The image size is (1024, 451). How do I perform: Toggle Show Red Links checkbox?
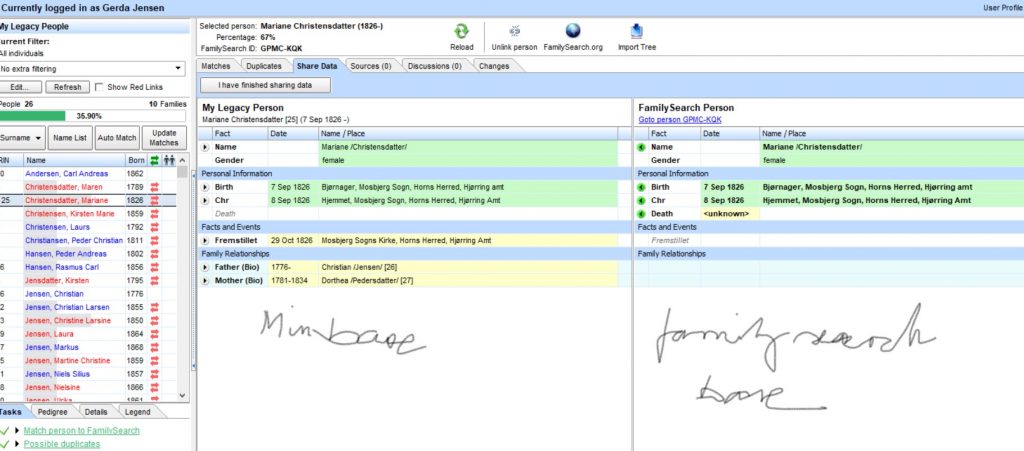[99, 87]
